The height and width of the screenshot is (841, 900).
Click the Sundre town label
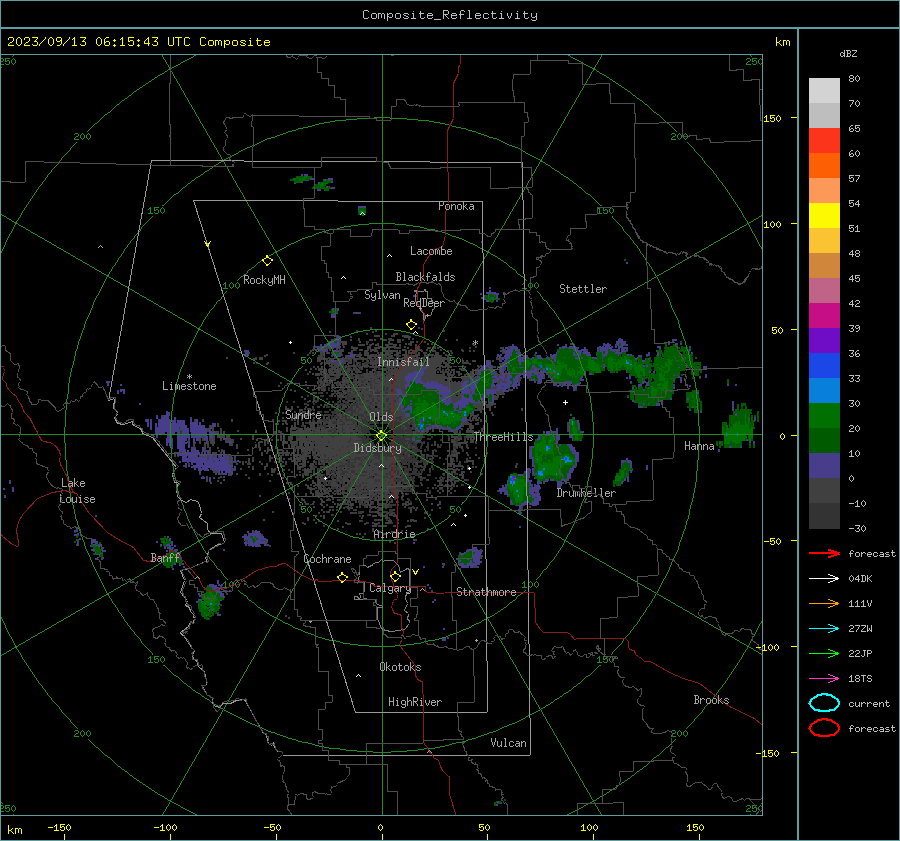(304, 414)
